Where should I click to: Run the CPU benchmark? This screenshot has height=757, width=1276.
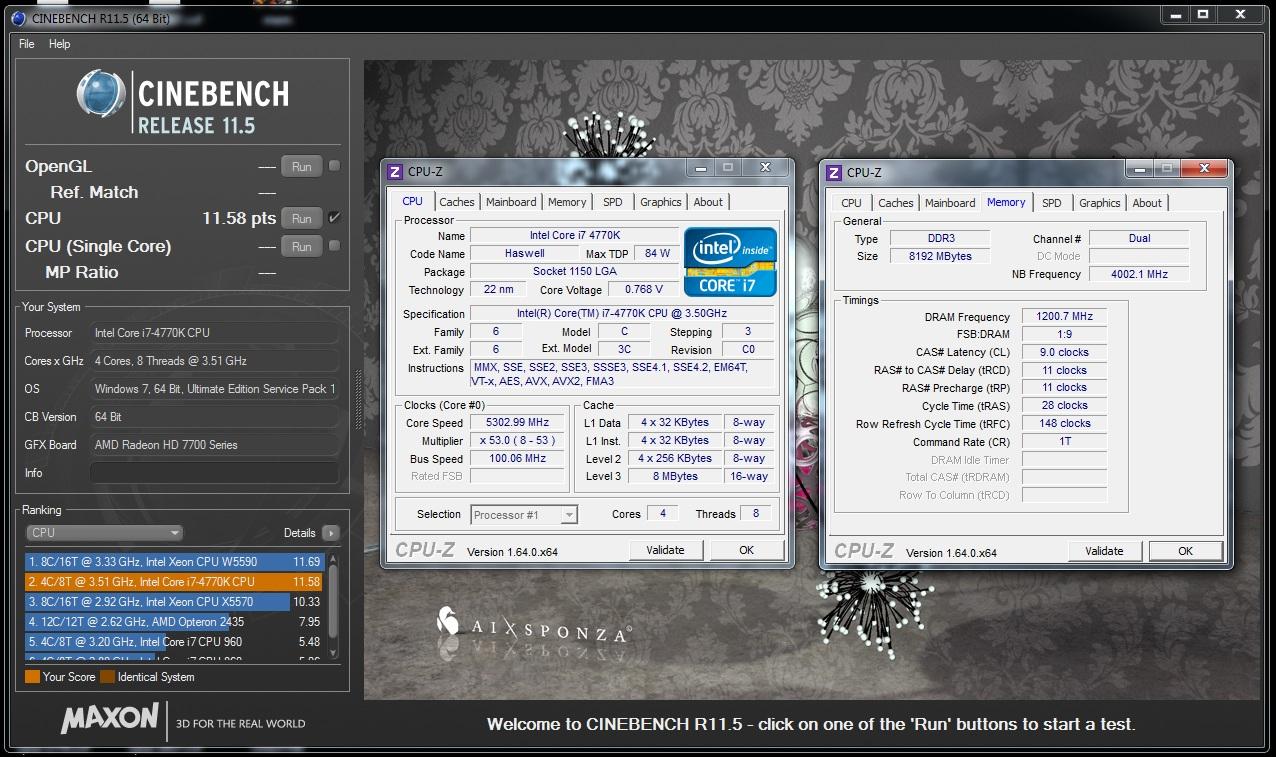pyautogui.click(x=301, y=218)
